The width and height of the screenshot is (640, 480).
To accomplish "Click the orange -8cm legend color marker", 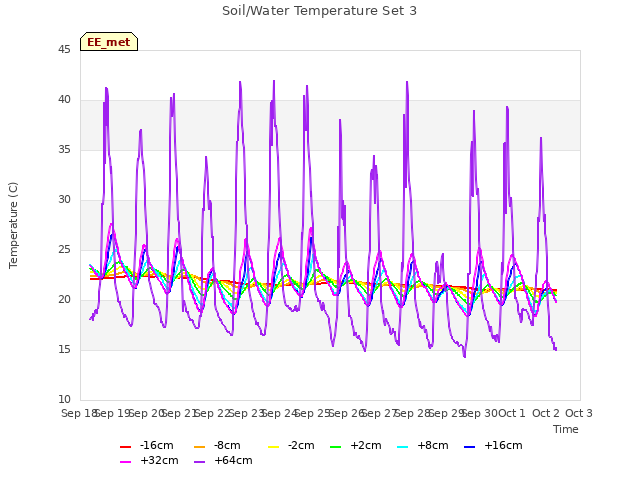I will tap(199, 447).
